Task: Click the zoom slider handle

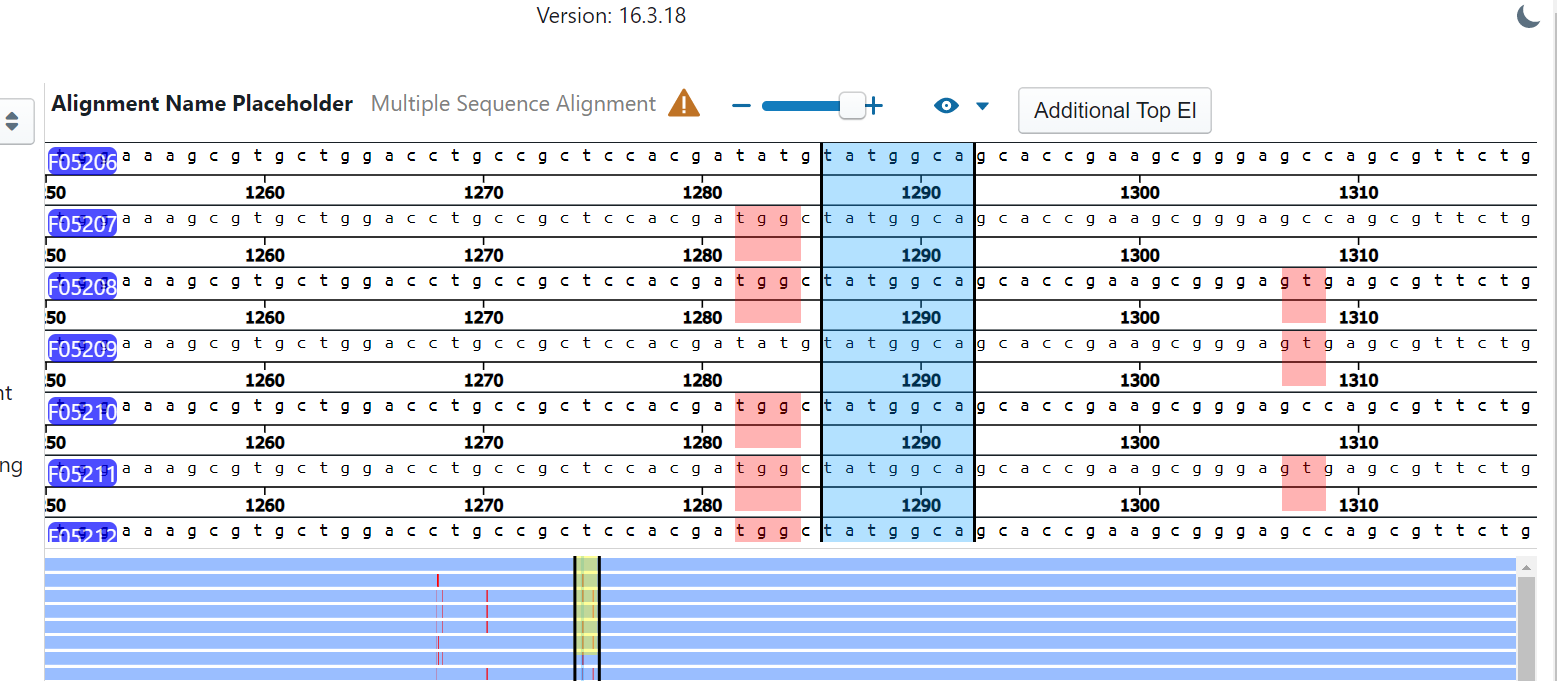Action: (x=852, y=105)
